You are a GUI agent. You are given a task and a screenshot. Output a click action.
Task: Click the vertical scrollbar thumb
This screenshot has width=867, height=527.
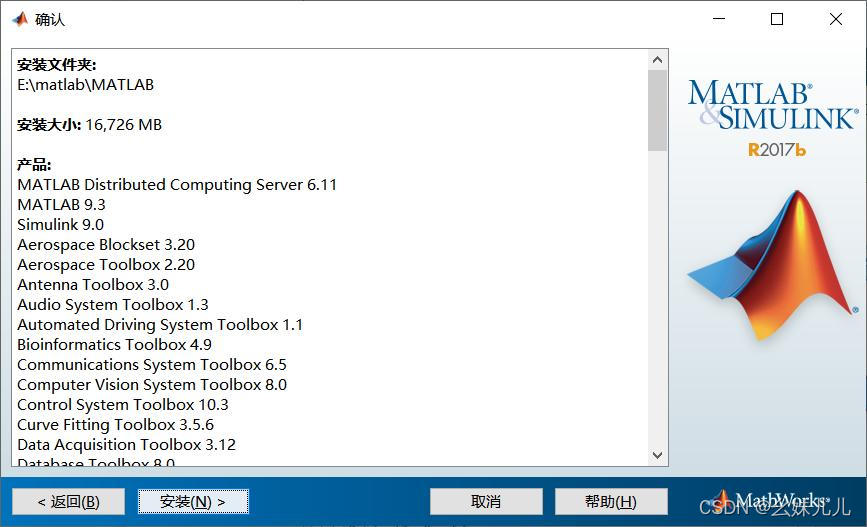pos(657,110)
